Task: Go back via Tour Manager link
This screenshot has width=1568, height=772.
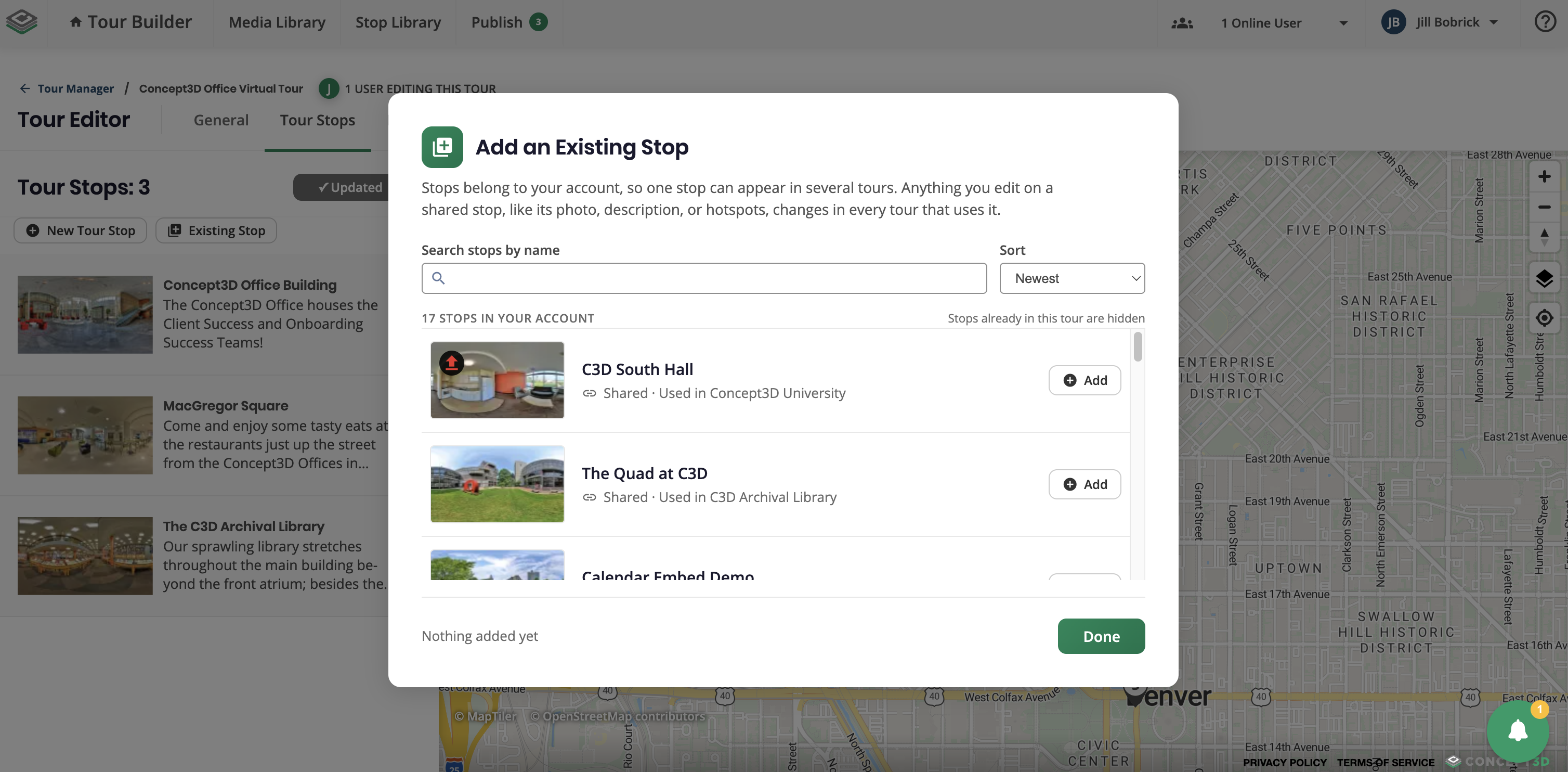Action: [x=75, y=89]
